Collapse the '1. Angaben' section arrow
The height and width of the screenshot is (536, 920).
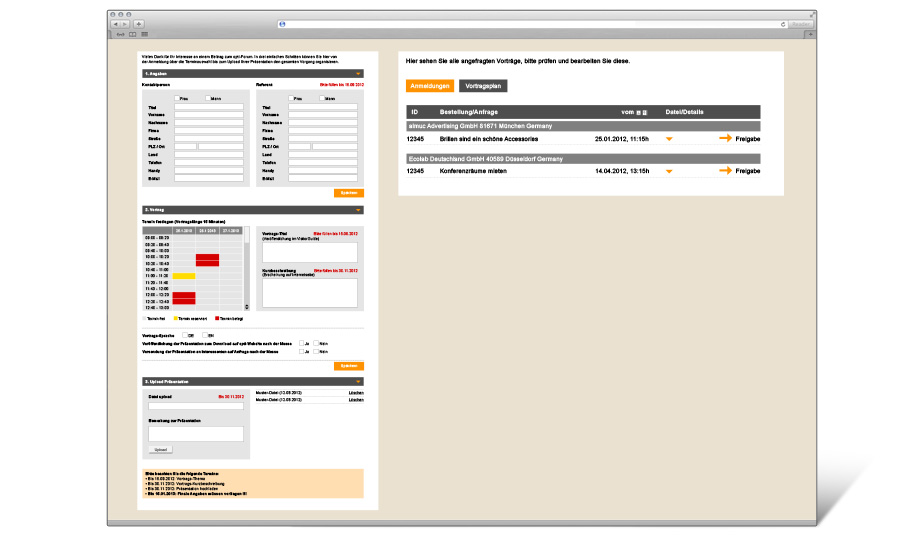358,74
